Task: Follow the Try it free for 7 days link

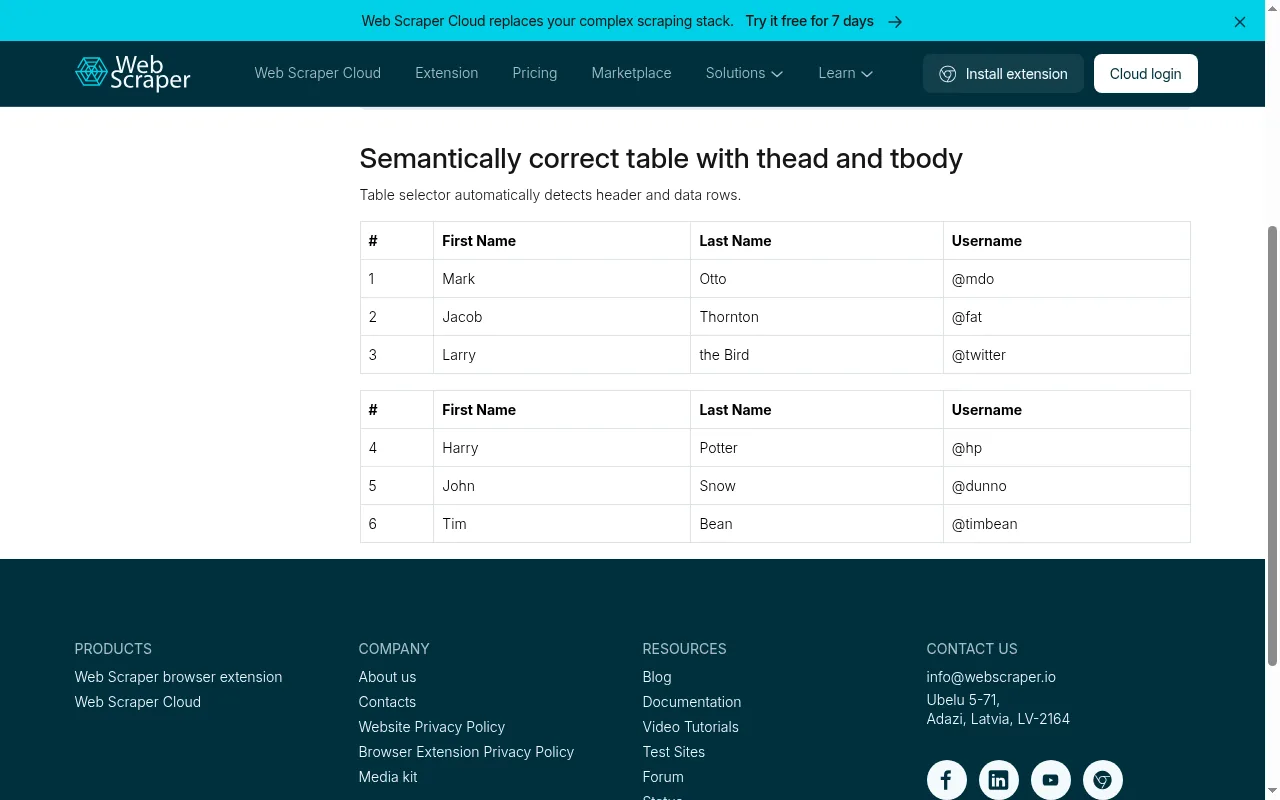Action: 809,21
